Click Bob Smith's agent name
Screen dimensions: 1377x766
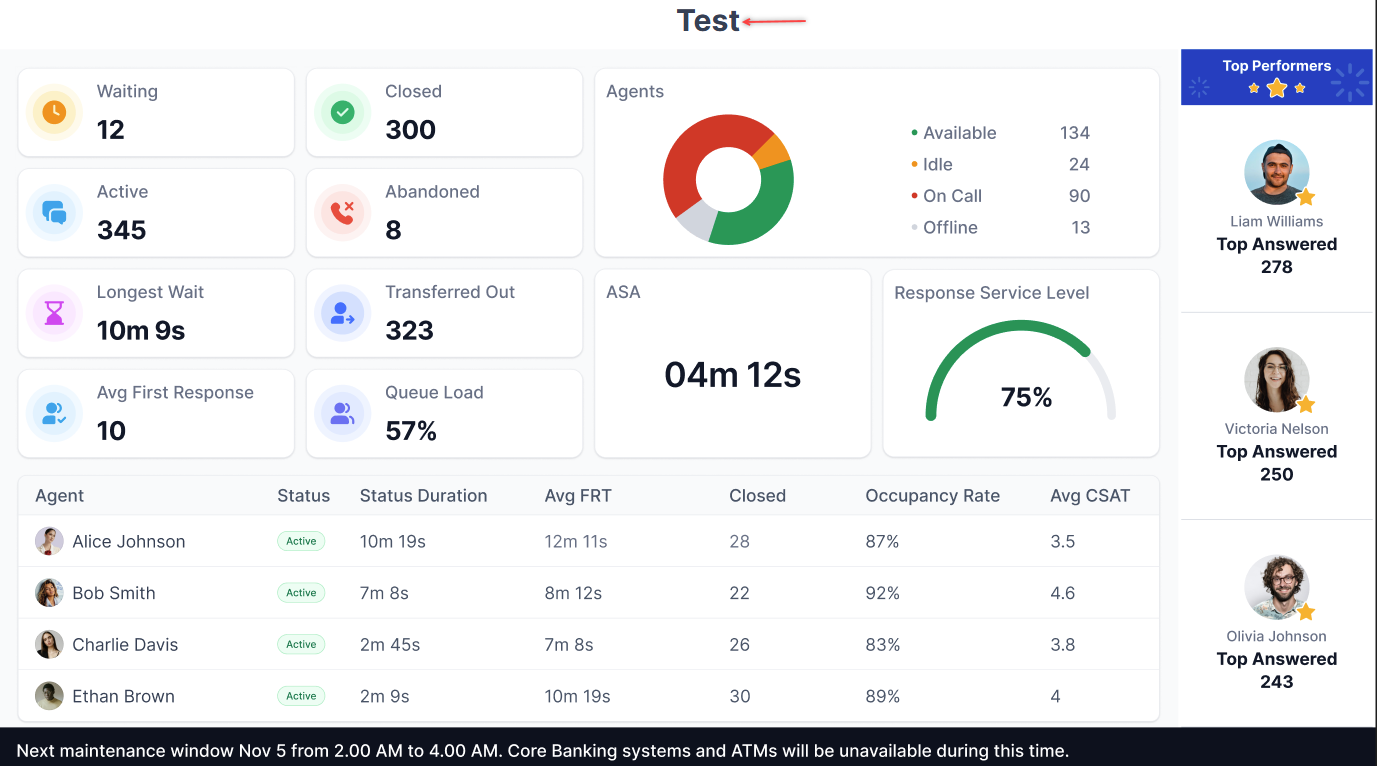point(114,593)
